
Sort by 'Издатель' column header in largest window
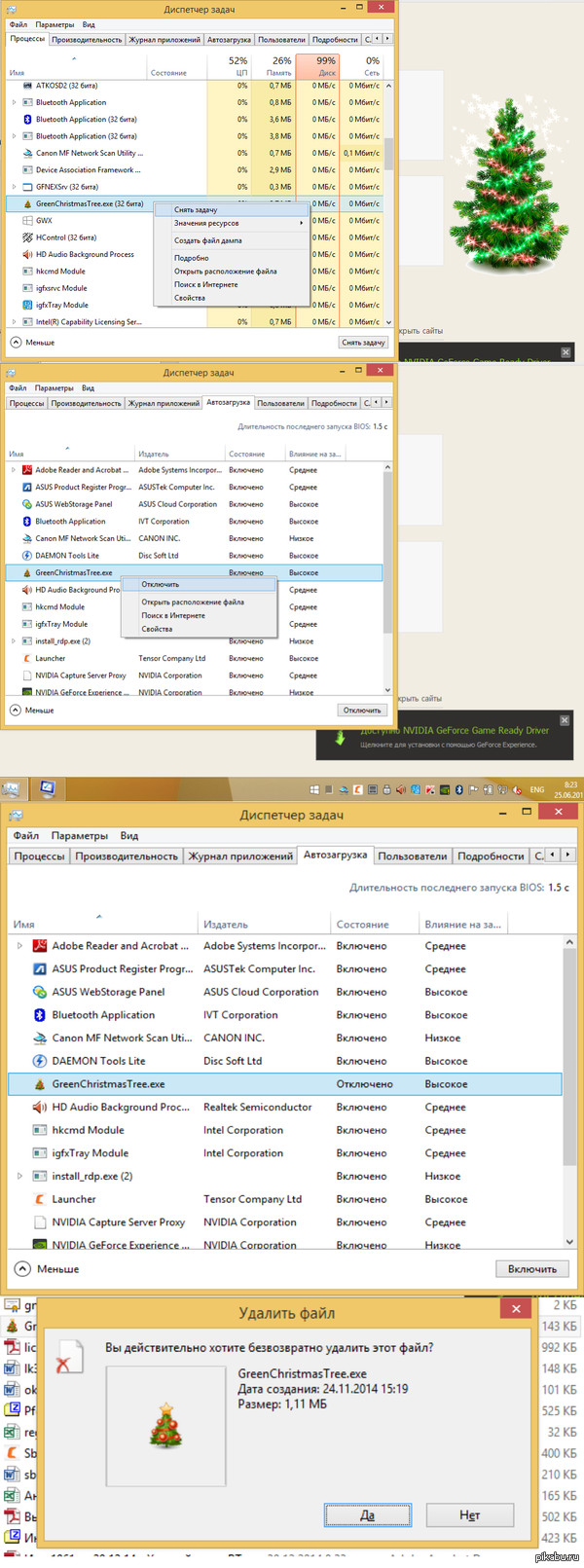pos(226,925)
